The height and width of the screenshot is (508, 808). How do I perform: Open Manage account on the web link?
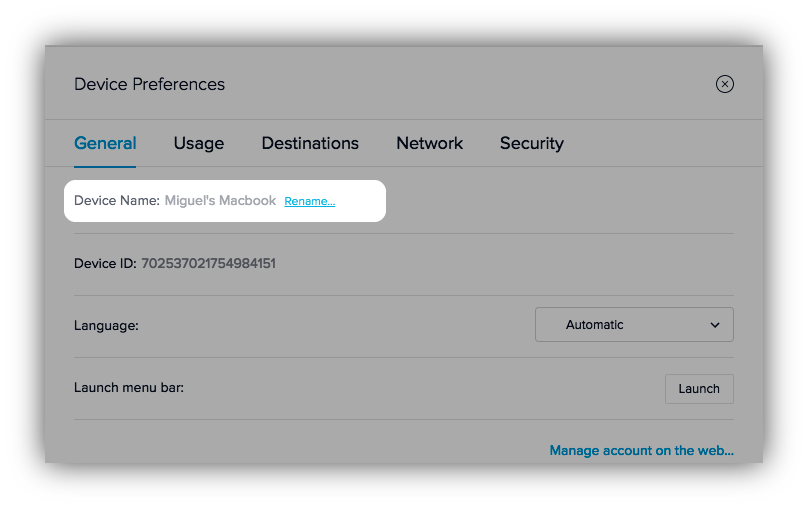[x=641, y=451]
